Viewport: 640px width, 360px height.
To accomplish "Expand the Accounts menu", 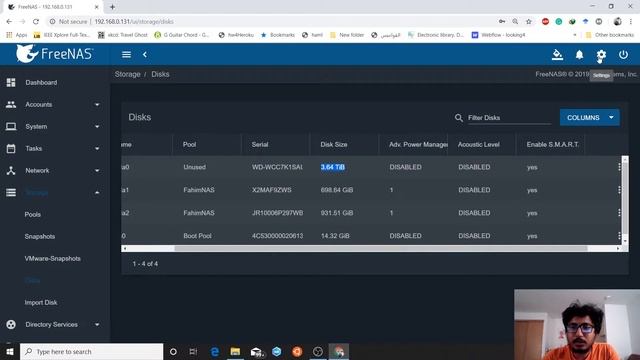I will click(x=97, y=104).
